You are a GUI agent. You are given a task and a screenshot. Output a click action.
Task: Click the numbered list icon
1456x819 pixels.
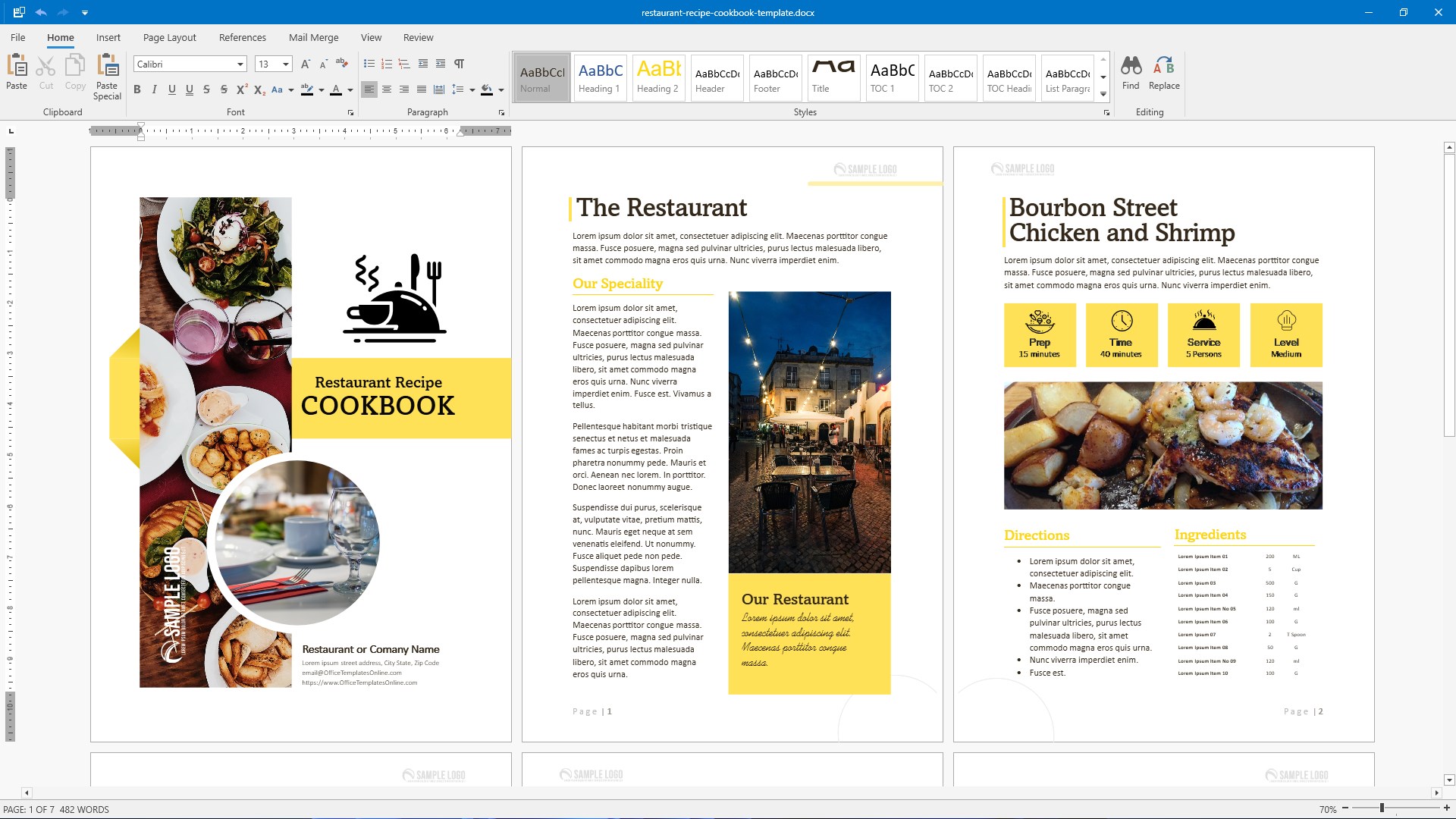click(x=387, y=64)
